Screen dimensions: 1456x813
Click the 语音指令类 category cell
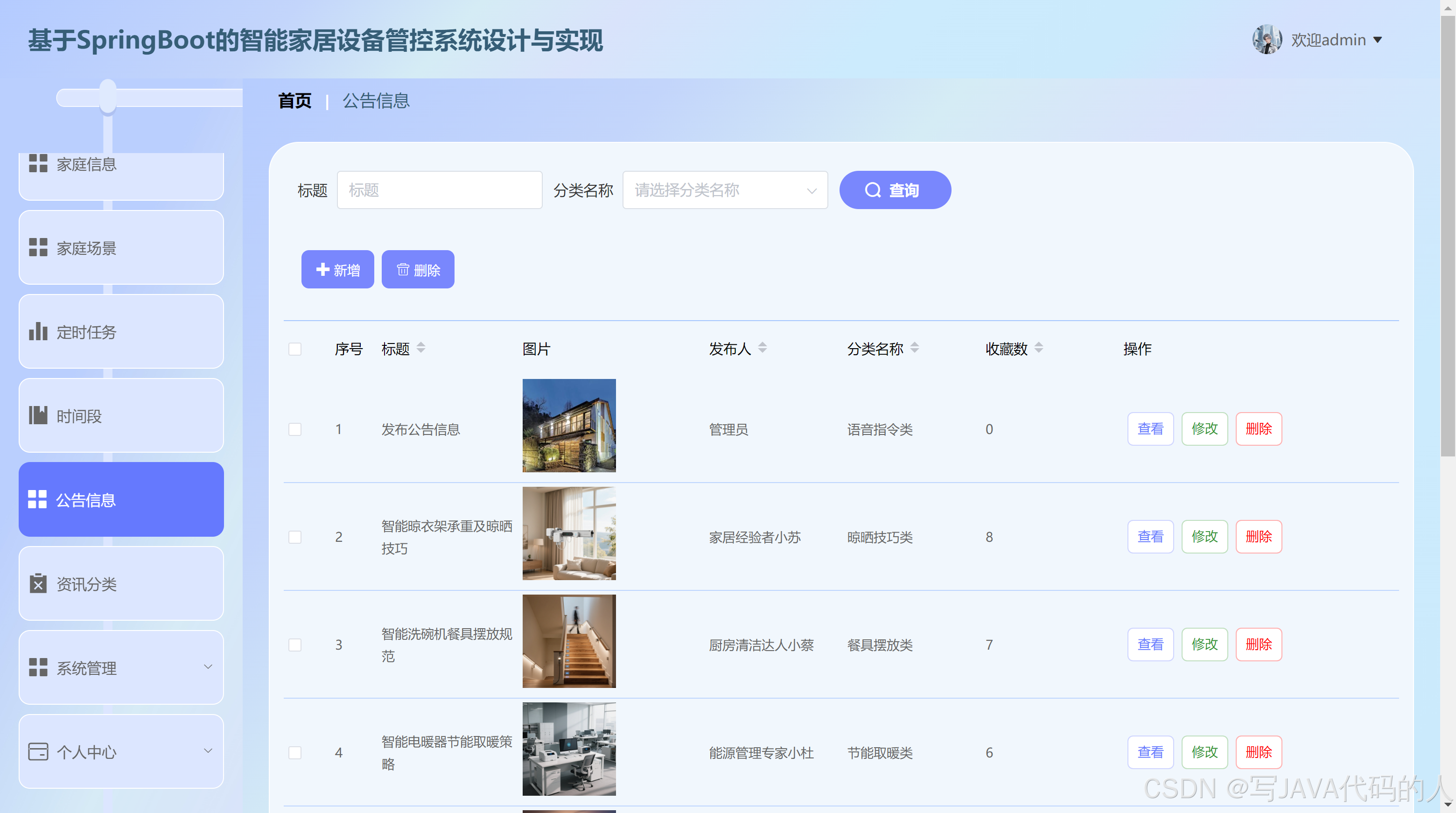[880, 430]
